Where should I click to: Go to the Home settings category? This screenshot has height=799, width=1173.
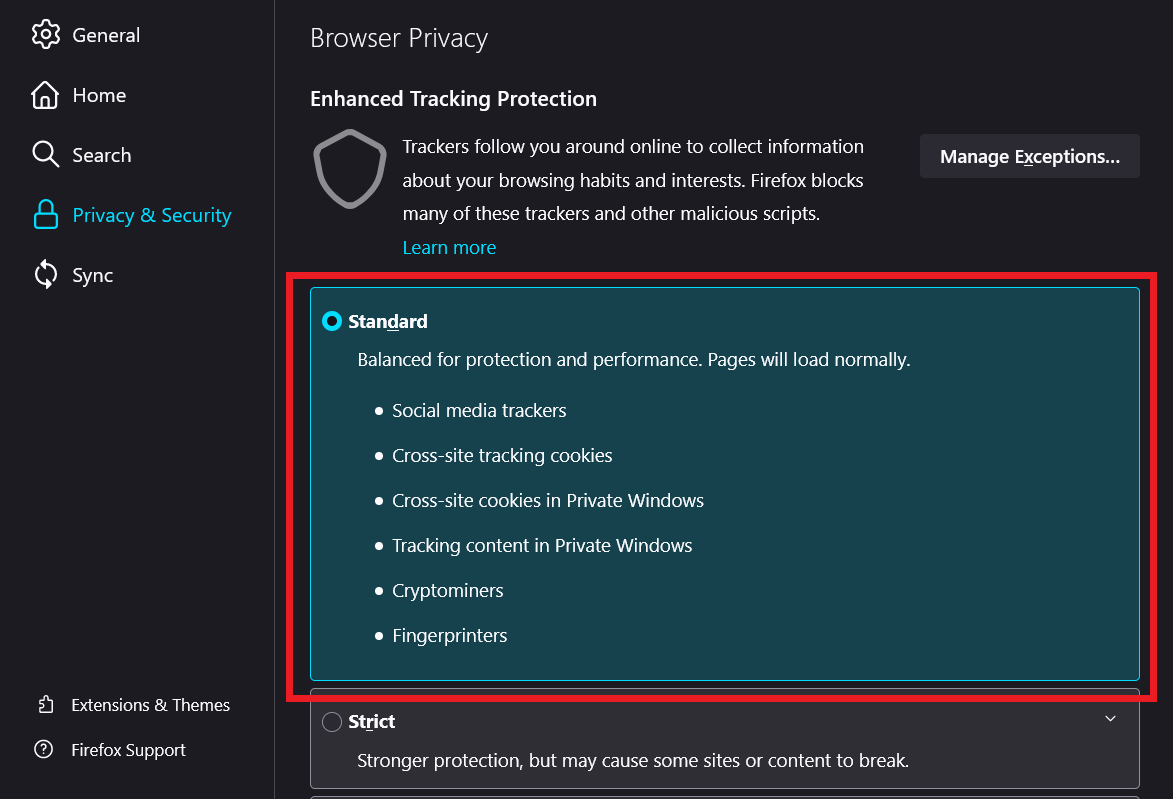point(99,95)
